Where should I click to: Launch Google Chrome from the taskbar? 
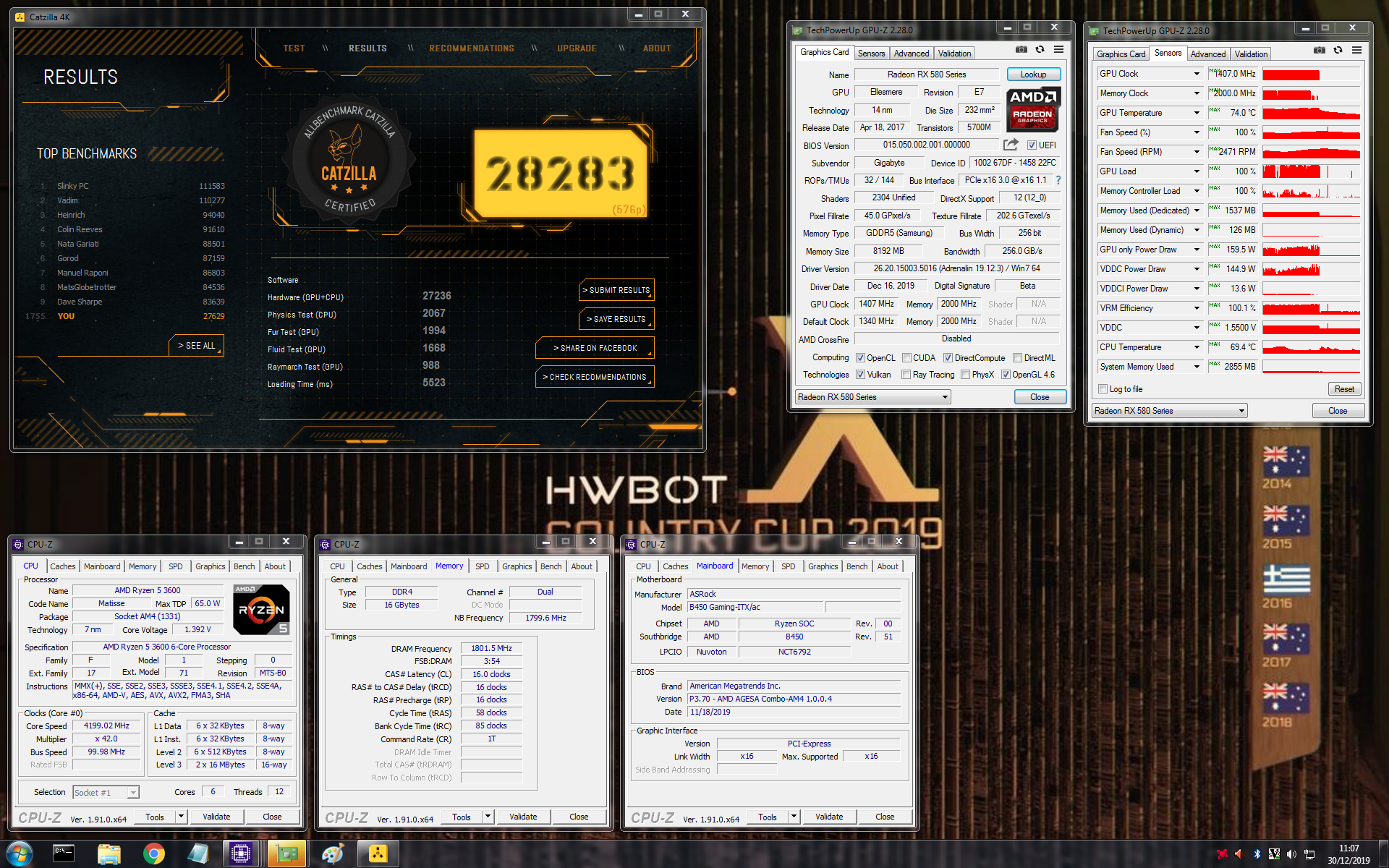(153, 854)
